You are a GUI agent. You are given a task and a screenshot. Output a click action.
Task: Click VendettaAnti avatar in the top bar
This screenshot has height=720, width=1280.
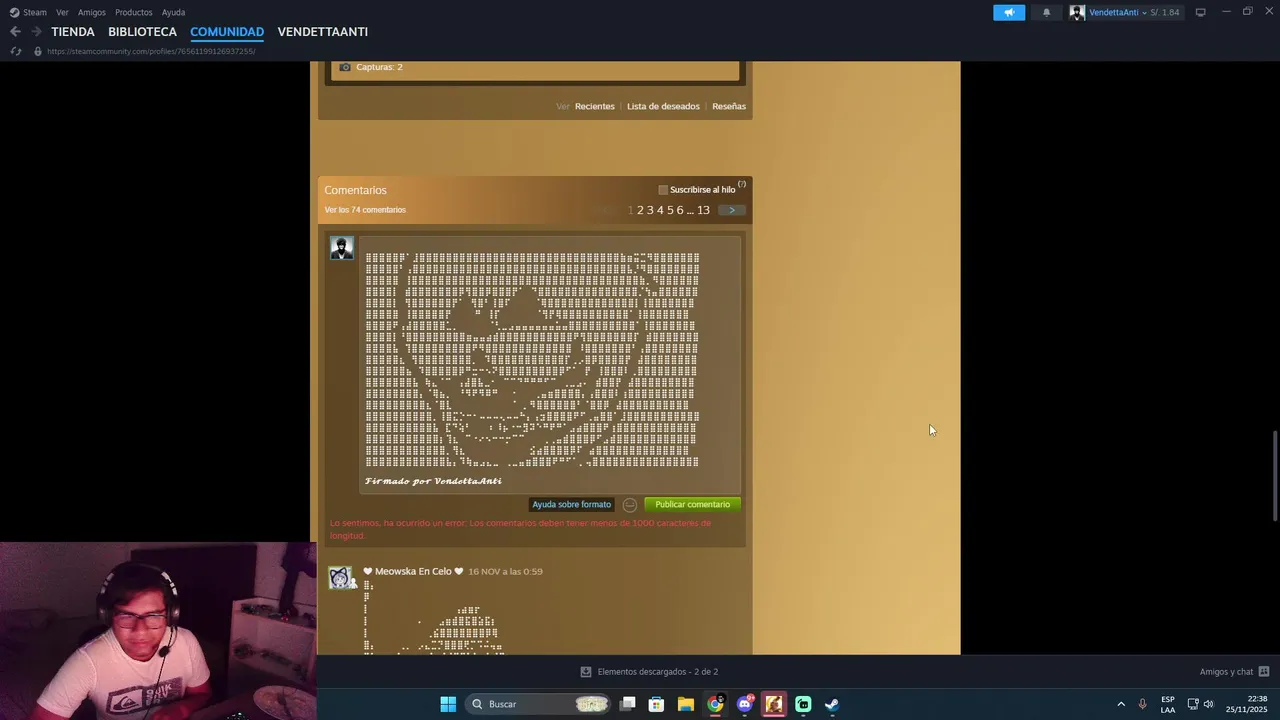point(1077,12)
